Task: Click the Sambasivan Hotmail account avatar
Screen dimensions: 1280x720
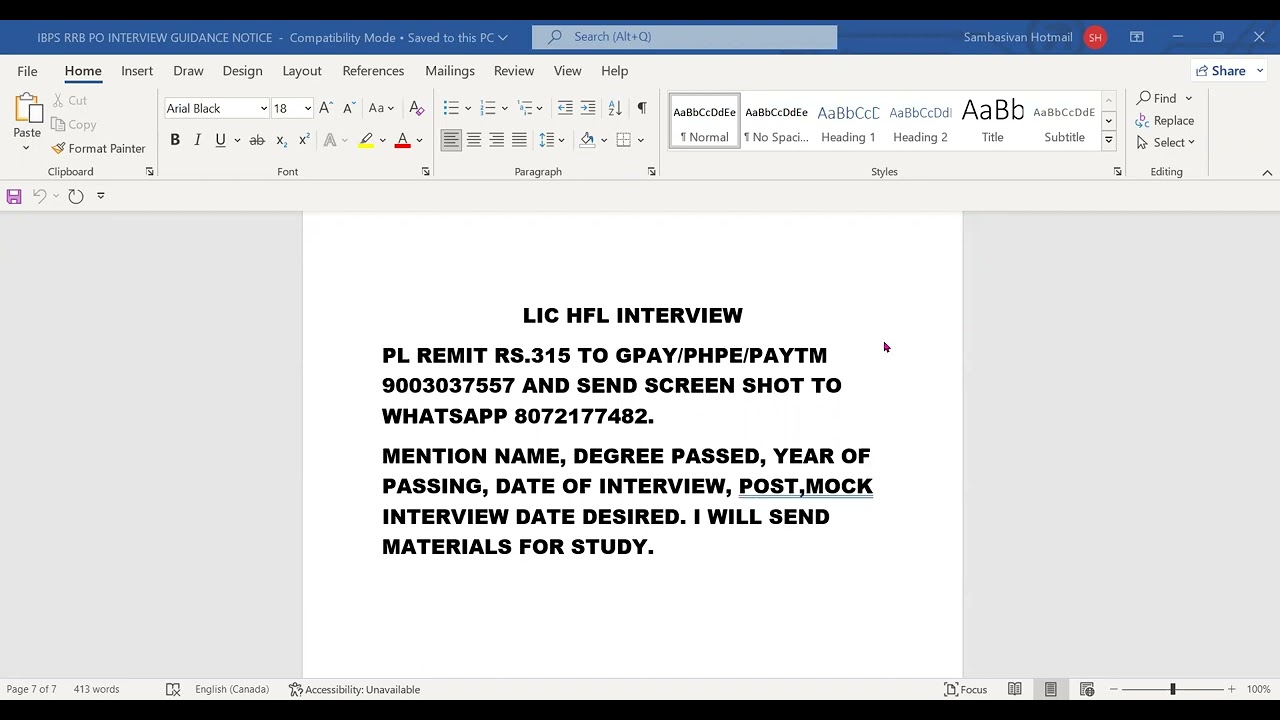Action: click(1095, 37)
